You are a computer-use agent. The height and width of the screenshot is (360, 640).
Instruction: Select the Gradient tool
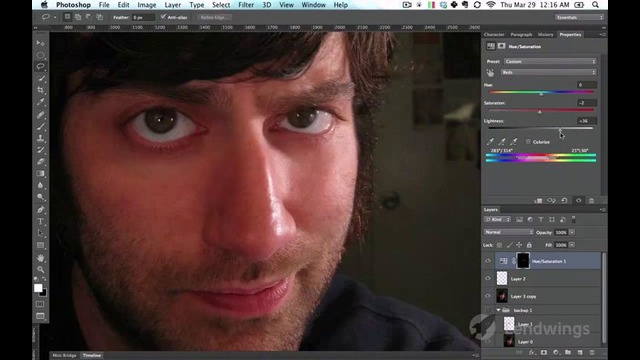pos(40,174)
